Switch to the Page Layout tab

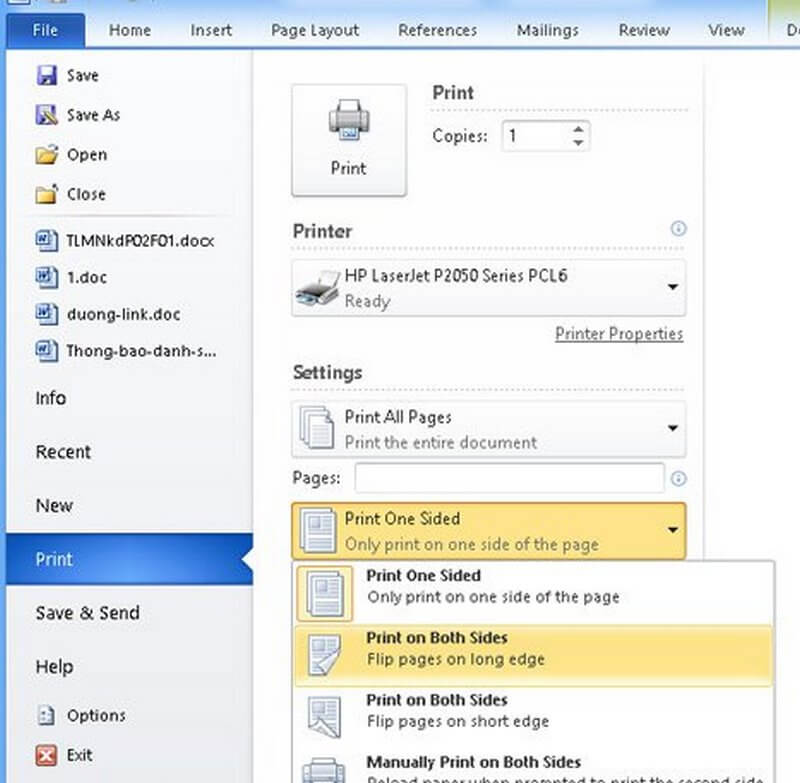pos(315,30)
